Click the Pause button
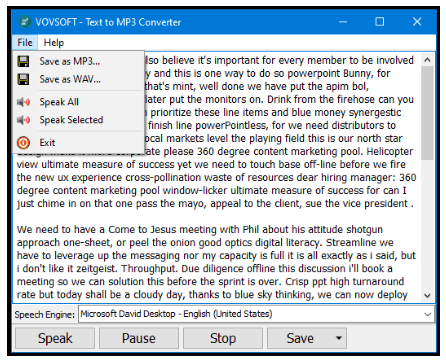The image size is (446, 363). 139,338
